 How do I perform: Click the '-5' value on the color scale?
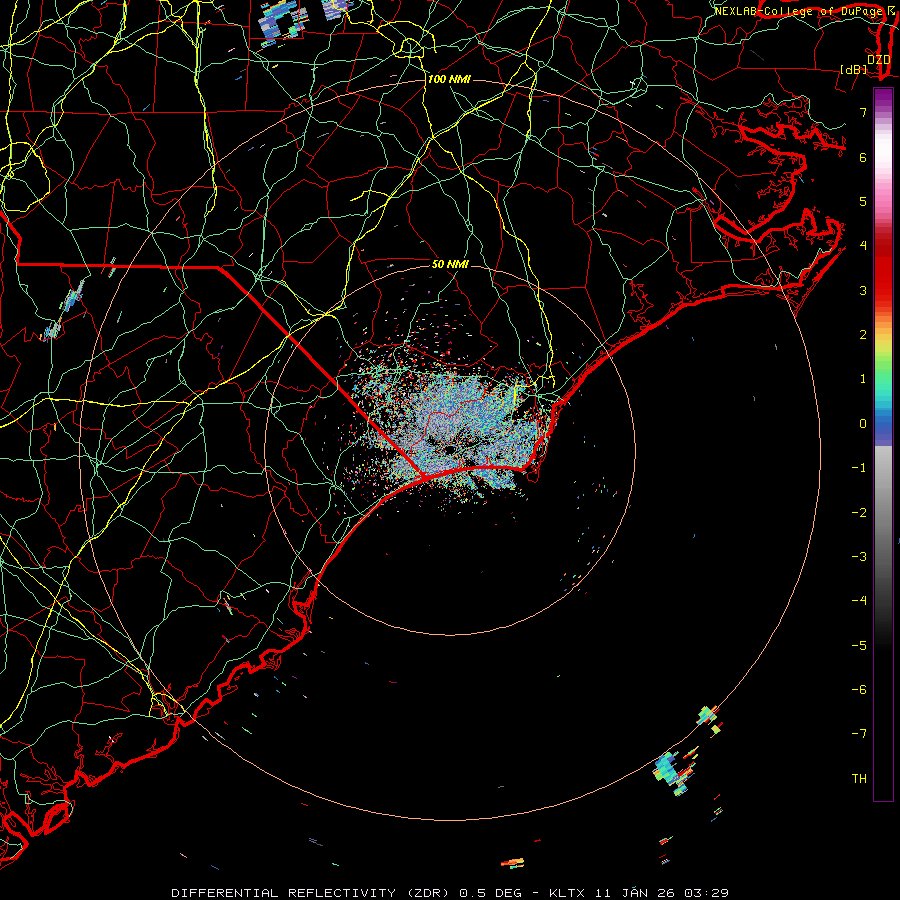pos(859,645)
